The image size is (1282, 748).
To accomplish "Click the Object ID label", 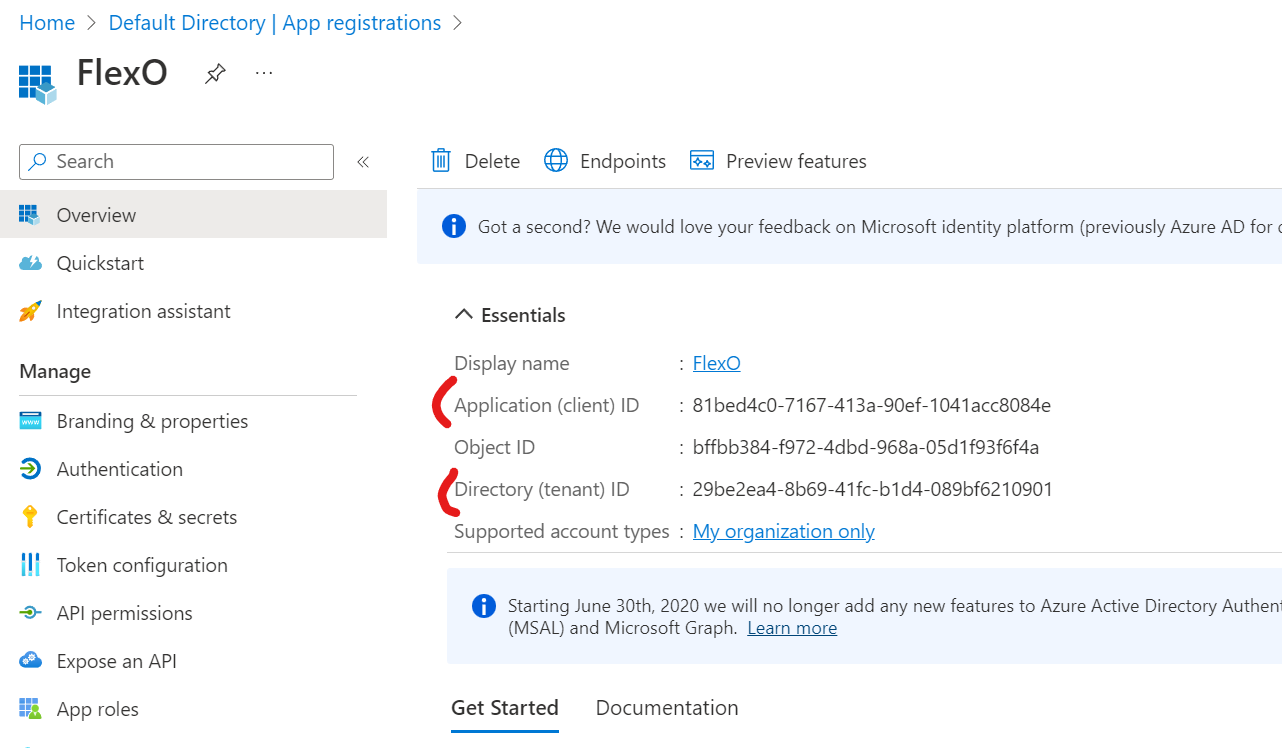I will 495,447.
